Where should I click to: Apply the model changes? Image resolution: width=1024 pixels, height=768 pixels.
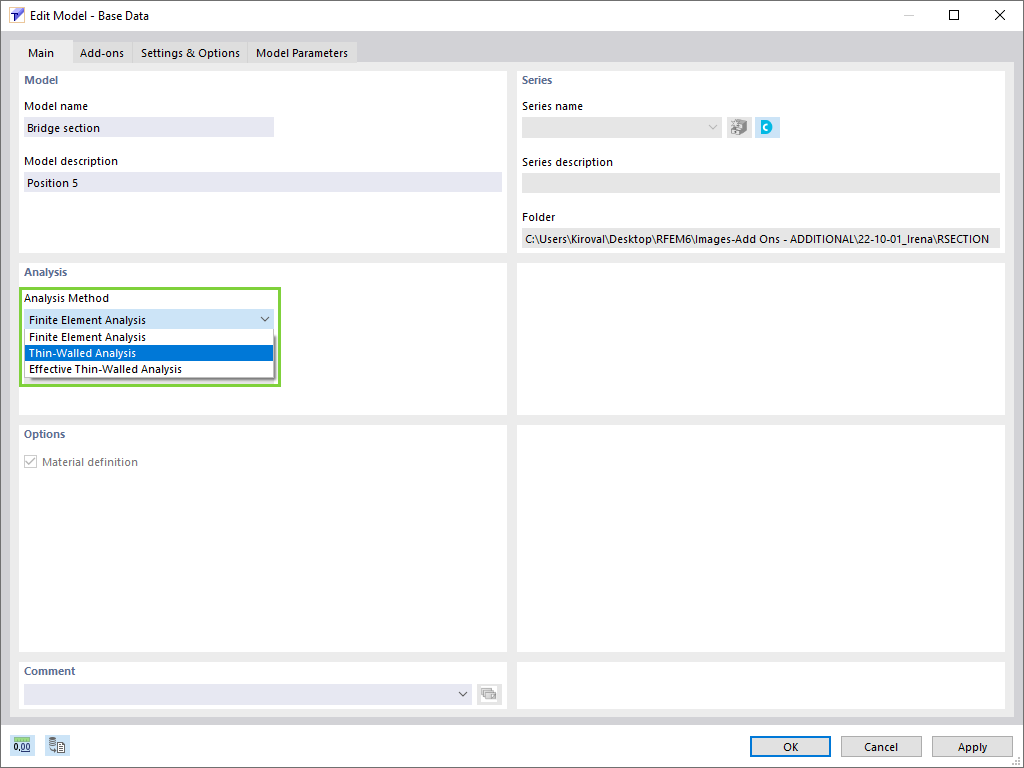(x=971, y=746)
